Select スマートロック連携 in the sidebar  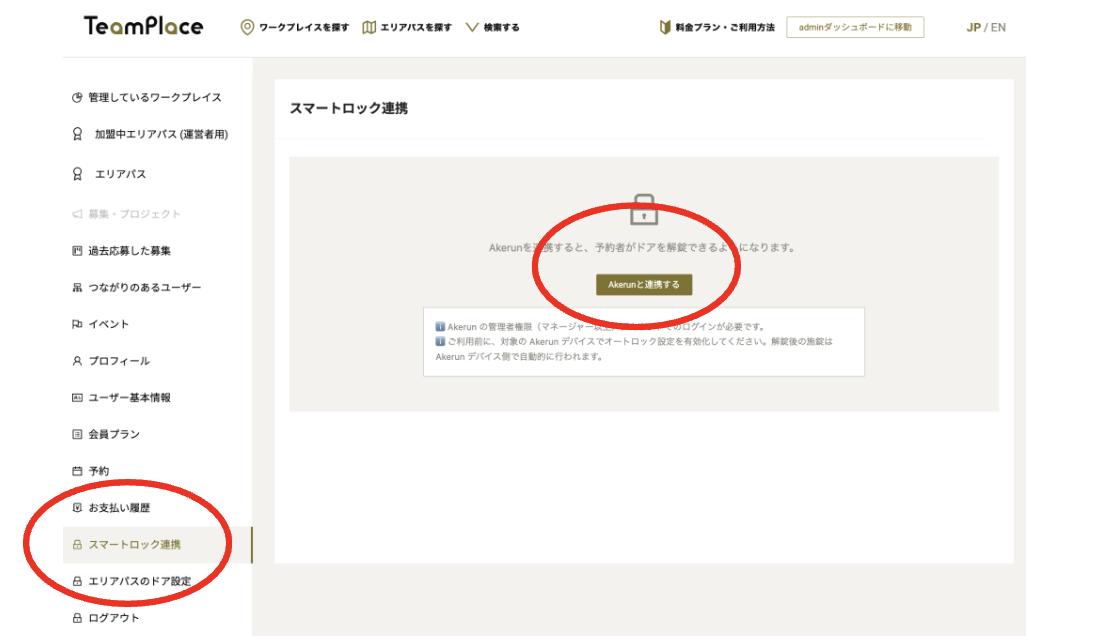(158, 544)
